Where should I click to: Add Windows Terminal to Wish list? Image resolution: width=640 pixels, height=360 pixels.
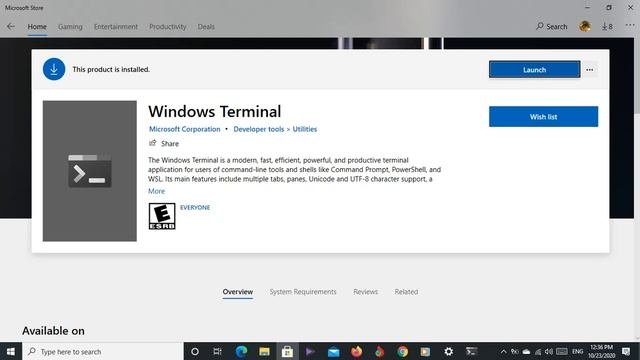(x=543, y=117)
